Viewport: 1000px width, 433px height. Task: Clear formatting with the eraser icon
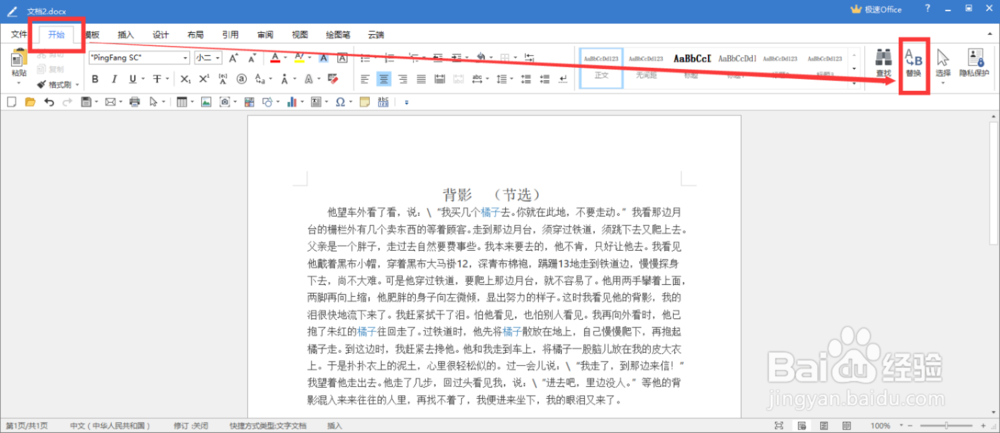pos(332,79)
